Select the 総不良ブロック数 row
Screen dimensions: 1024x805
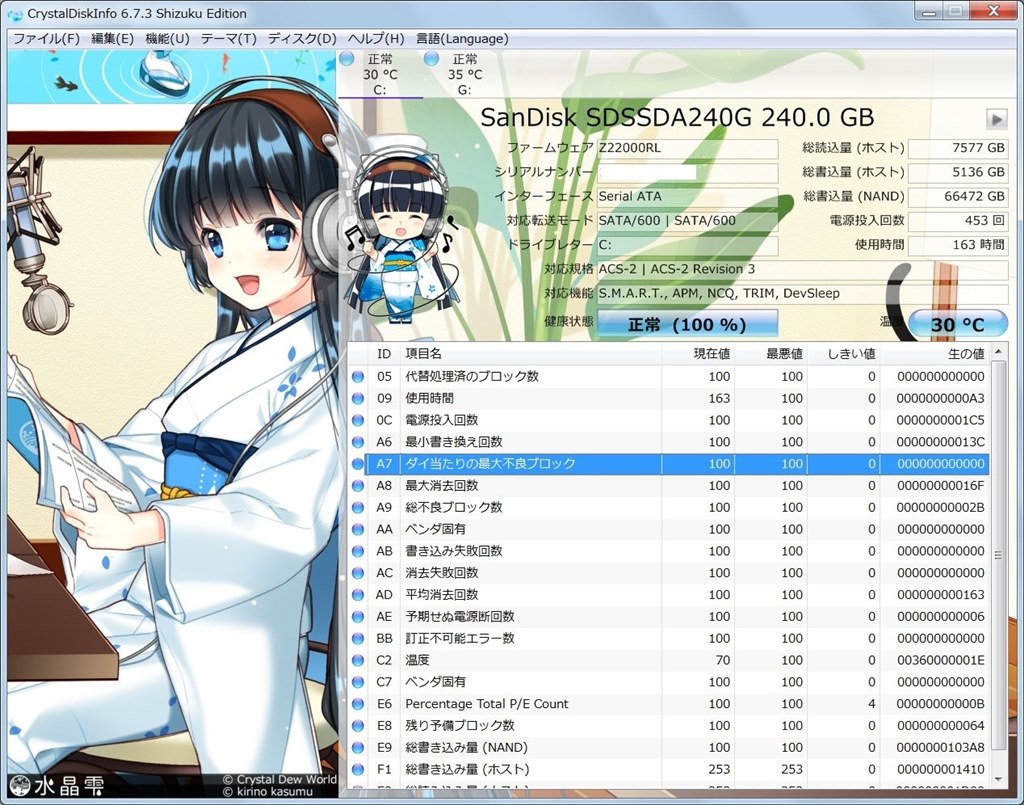tap(669, 508)
